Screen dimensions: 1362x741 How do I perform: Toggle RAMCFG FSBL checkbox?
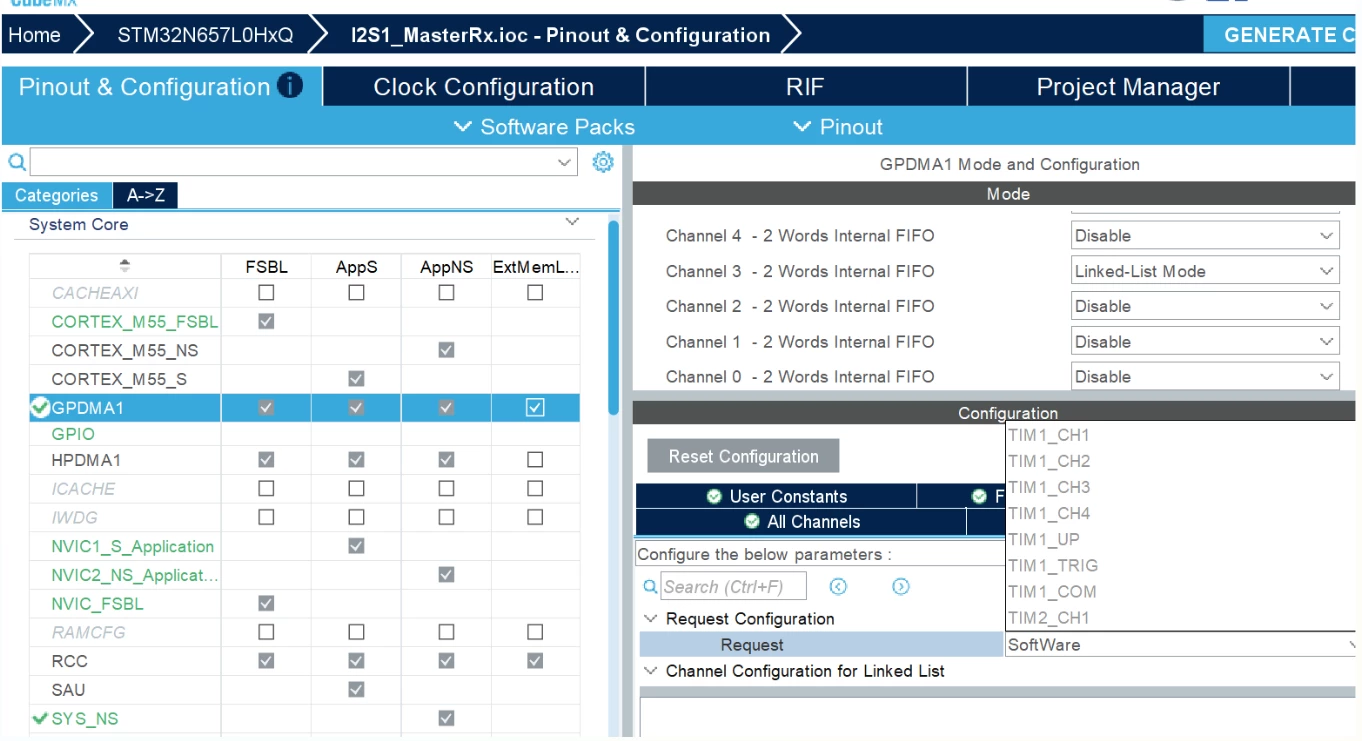(x=266, y=632)
